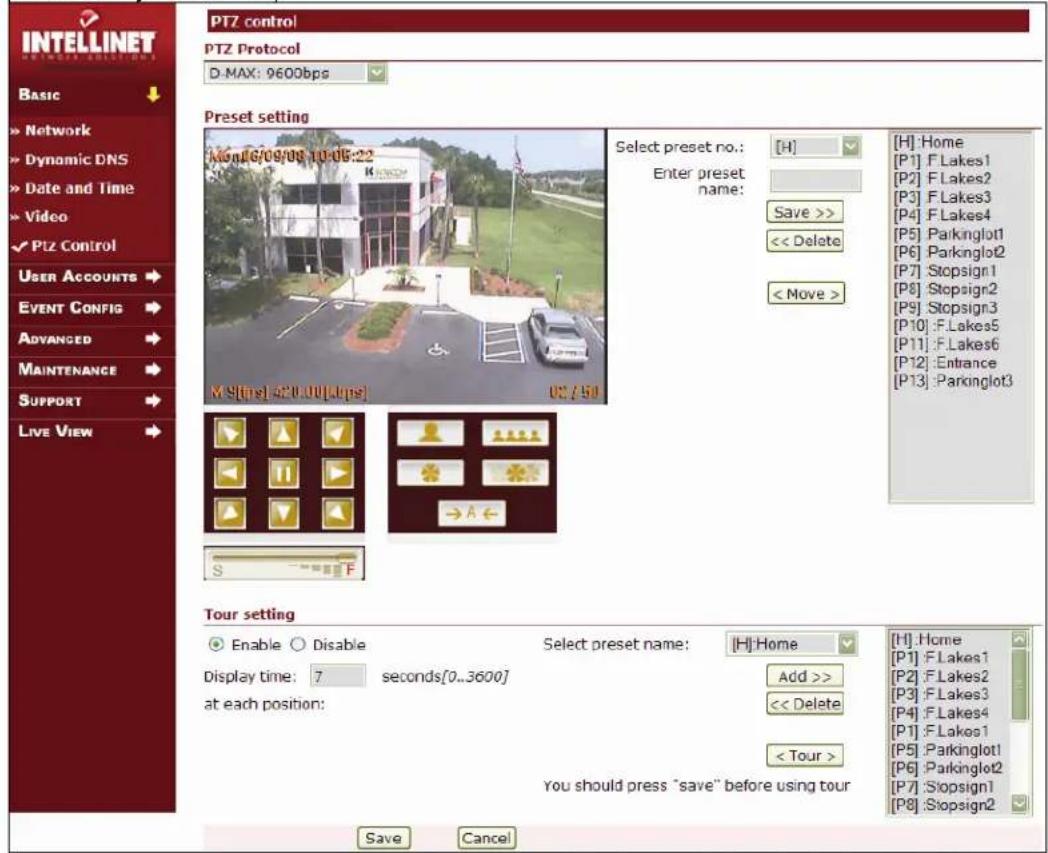Select [H] Home in preset list

click(928, 142)
